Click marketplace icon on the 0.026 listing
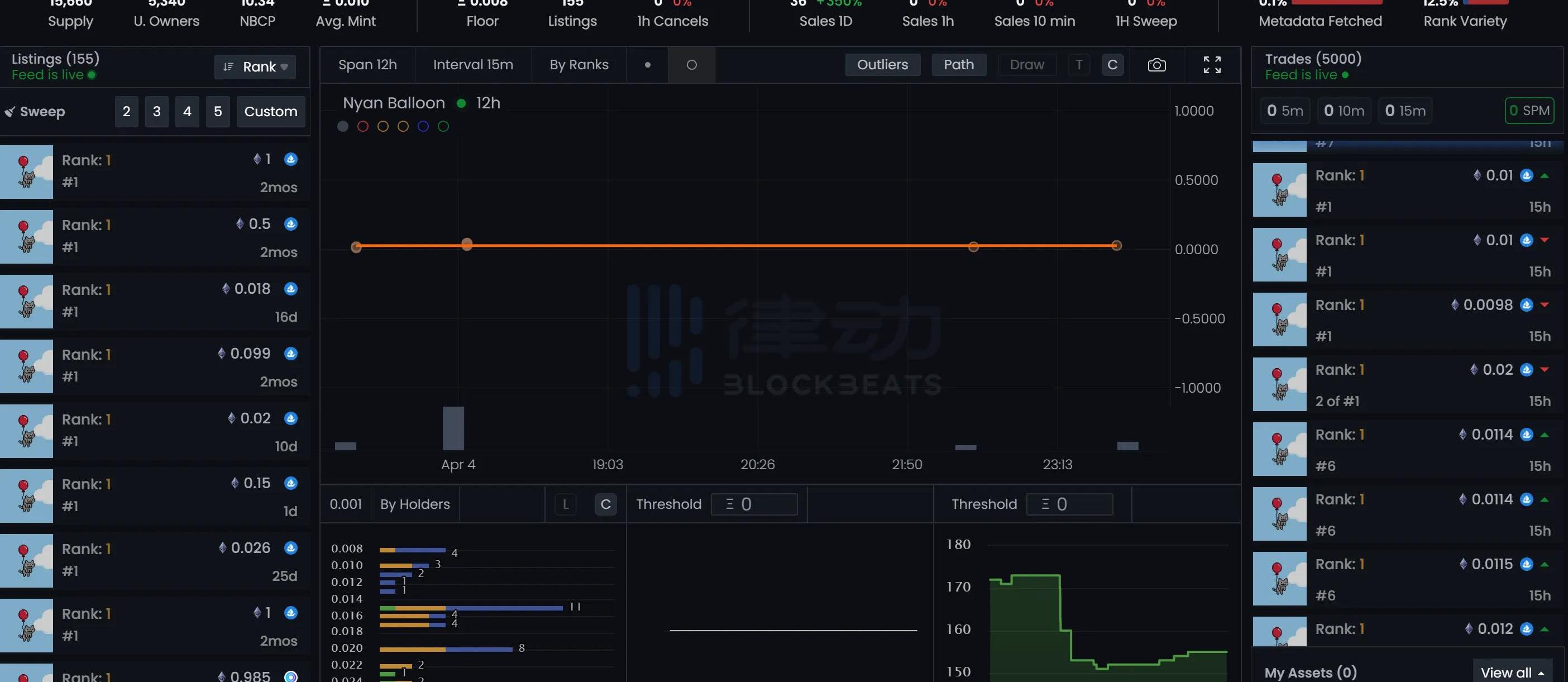 [291, 547]
